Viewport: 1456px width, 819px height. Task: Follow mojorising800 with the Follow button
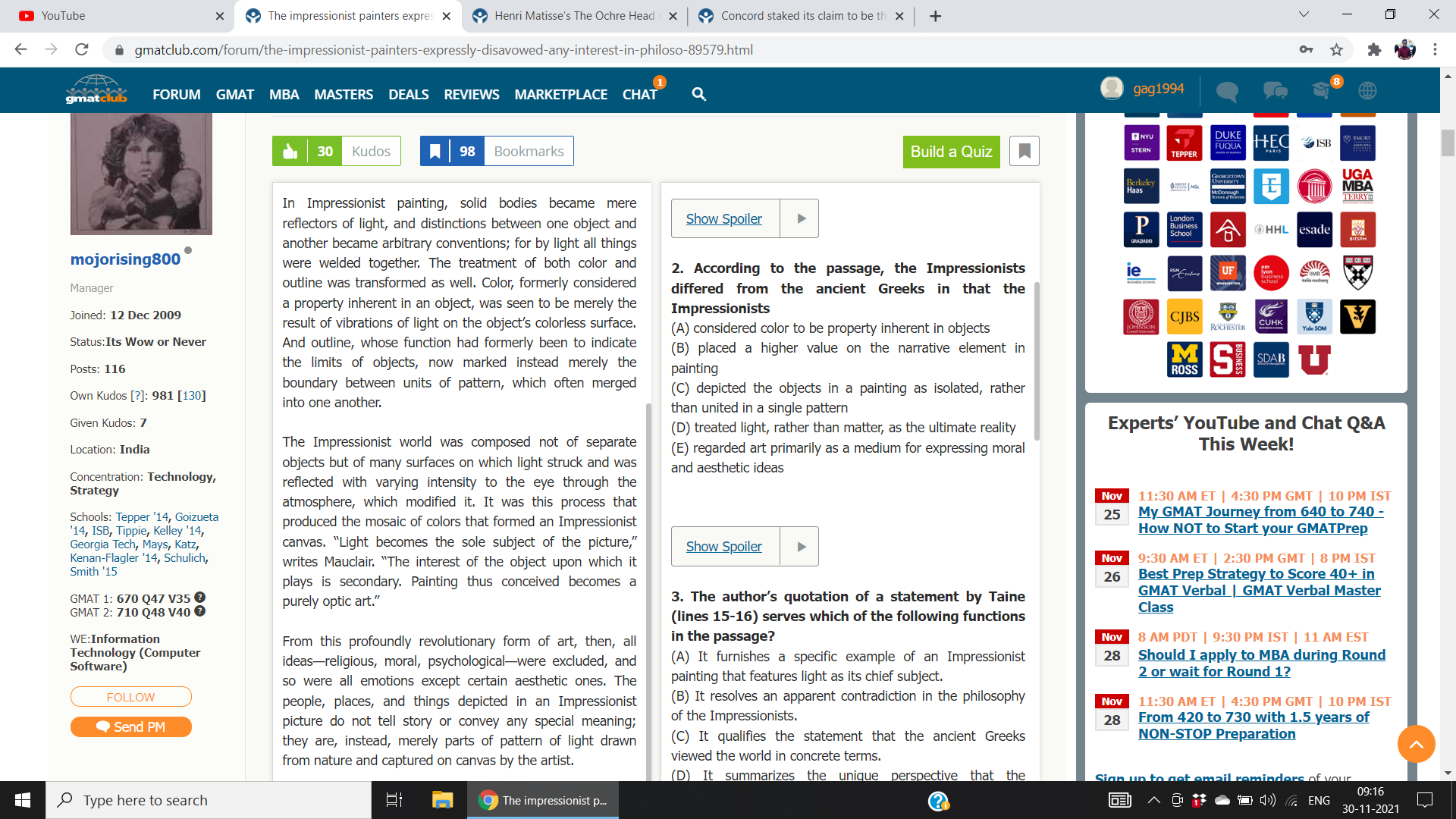pos(130,696)
